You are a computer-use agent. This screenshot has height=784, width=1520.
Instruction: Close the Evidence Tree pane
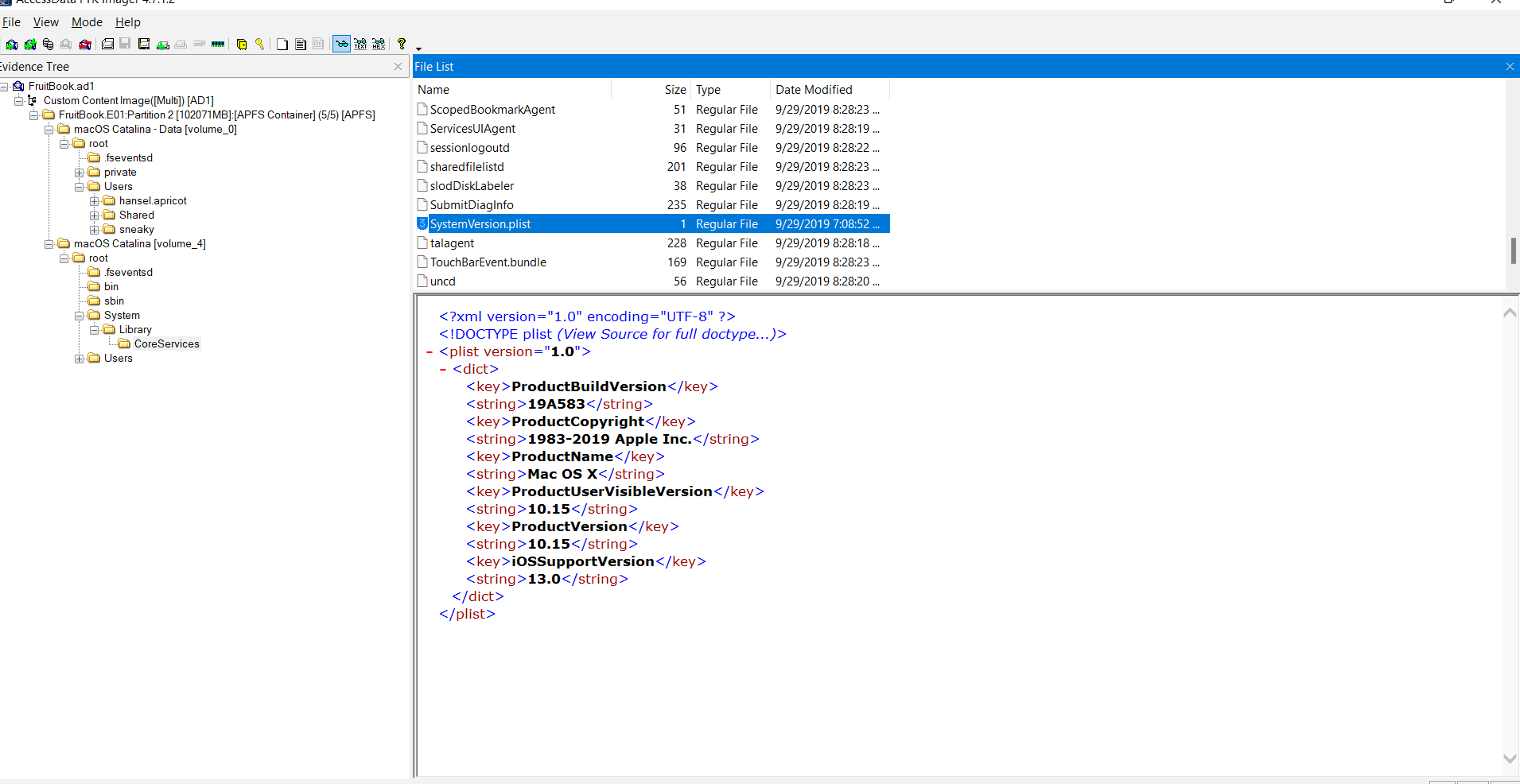pyautogui.click(x=398, y=66)
